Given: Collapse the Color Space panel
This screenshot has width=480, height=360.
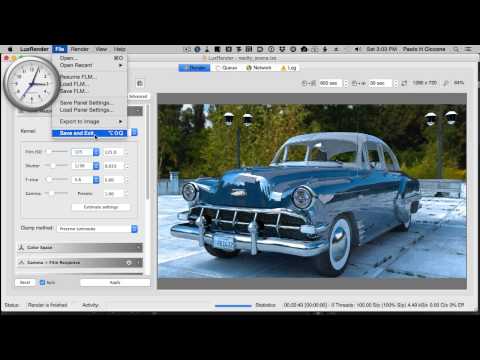Looking at the screenshot, I should click(138, 247).
